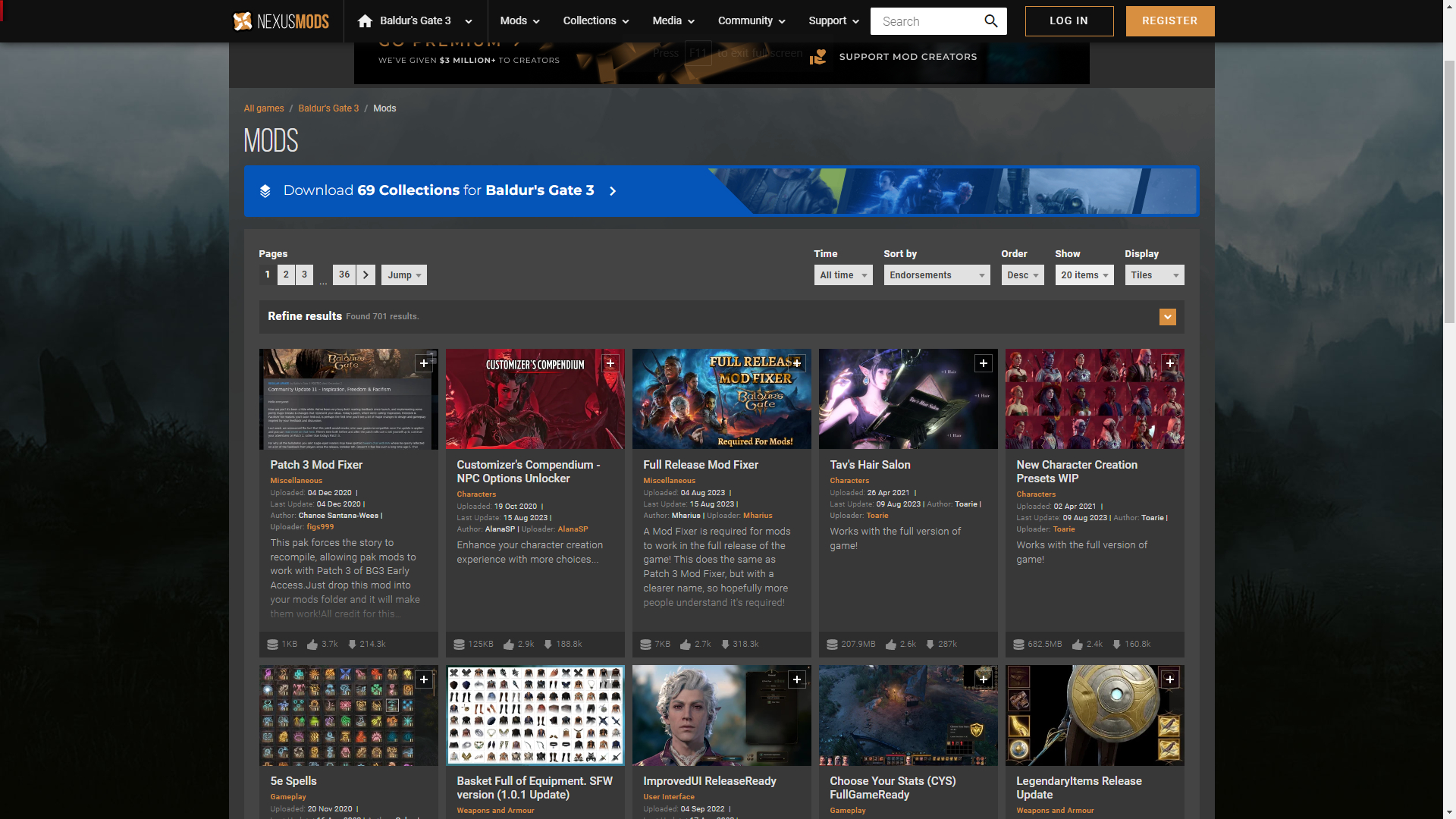
Task: Go to page 3
Action: click(x=304, y=275)
